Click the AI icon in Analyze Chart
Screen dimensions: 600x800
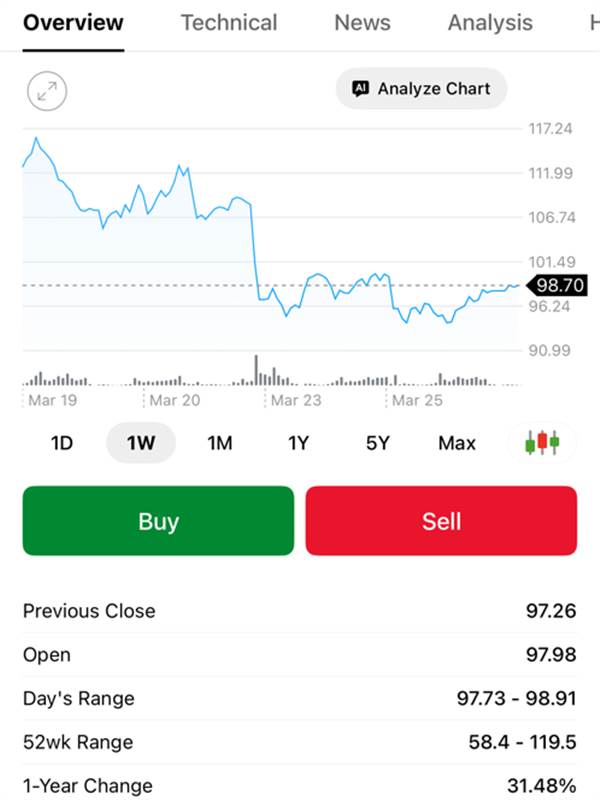[361, 89]
